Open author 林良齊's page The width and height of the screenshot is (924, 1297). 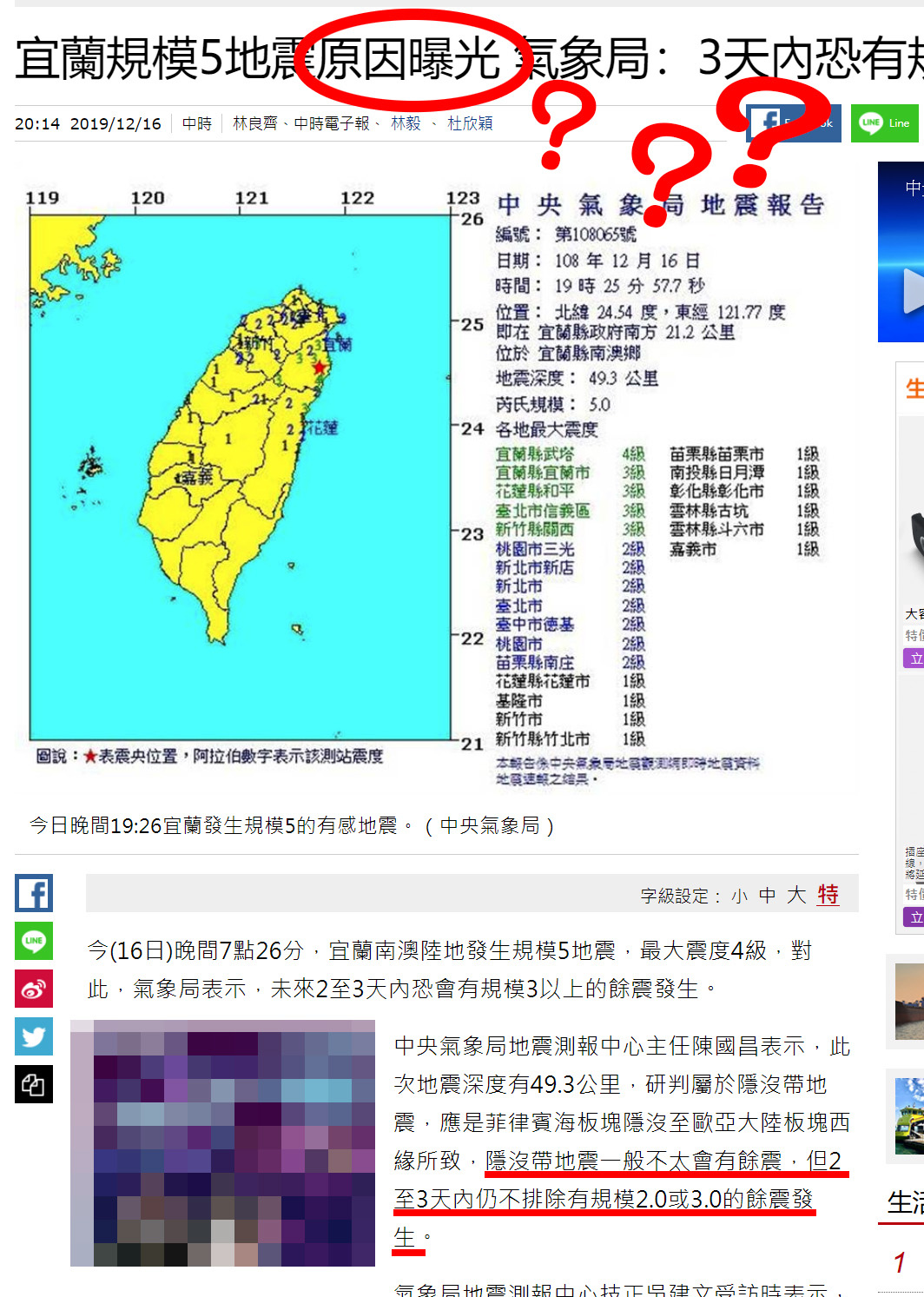255,123
